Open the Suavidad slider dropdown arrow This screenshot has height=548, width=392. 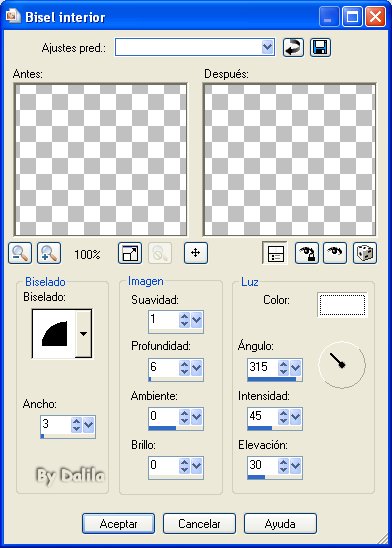(x=196, y=319)
